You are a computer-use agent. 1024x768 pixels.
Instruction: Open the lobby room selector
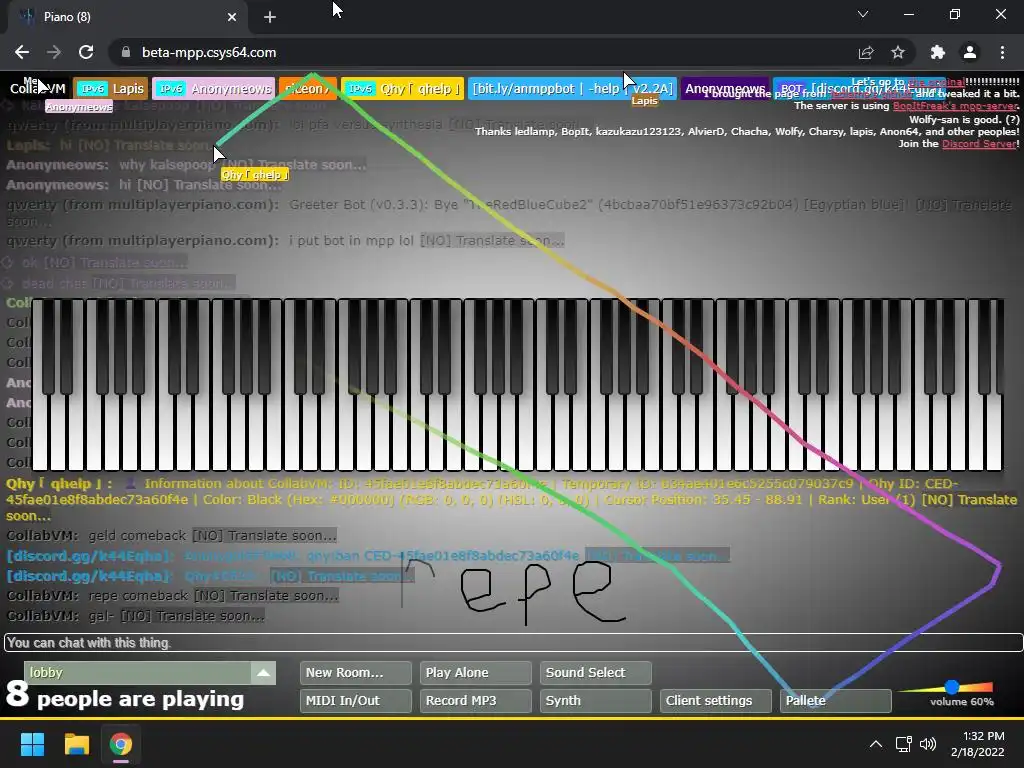[150, 673]
